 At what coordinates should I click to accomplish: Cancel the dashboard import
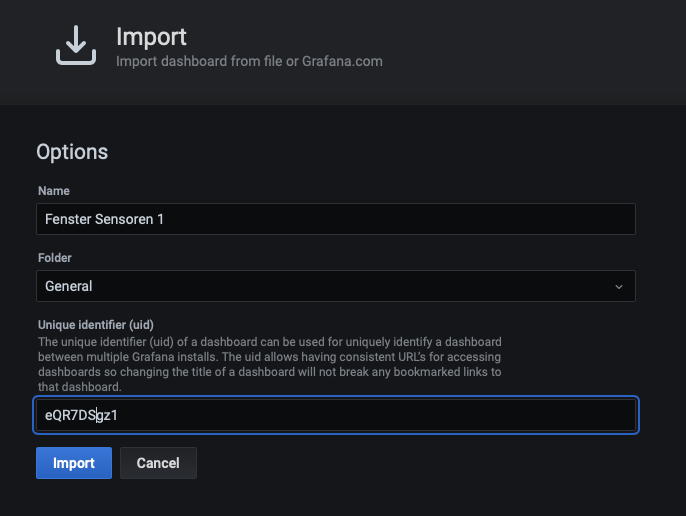(158, 463)
